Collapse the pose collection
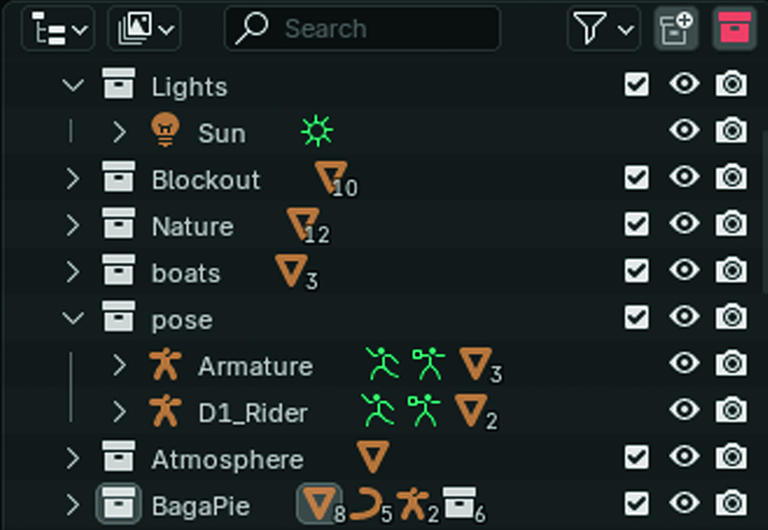This screenshot has height=530, width=768. click(73, 319)
